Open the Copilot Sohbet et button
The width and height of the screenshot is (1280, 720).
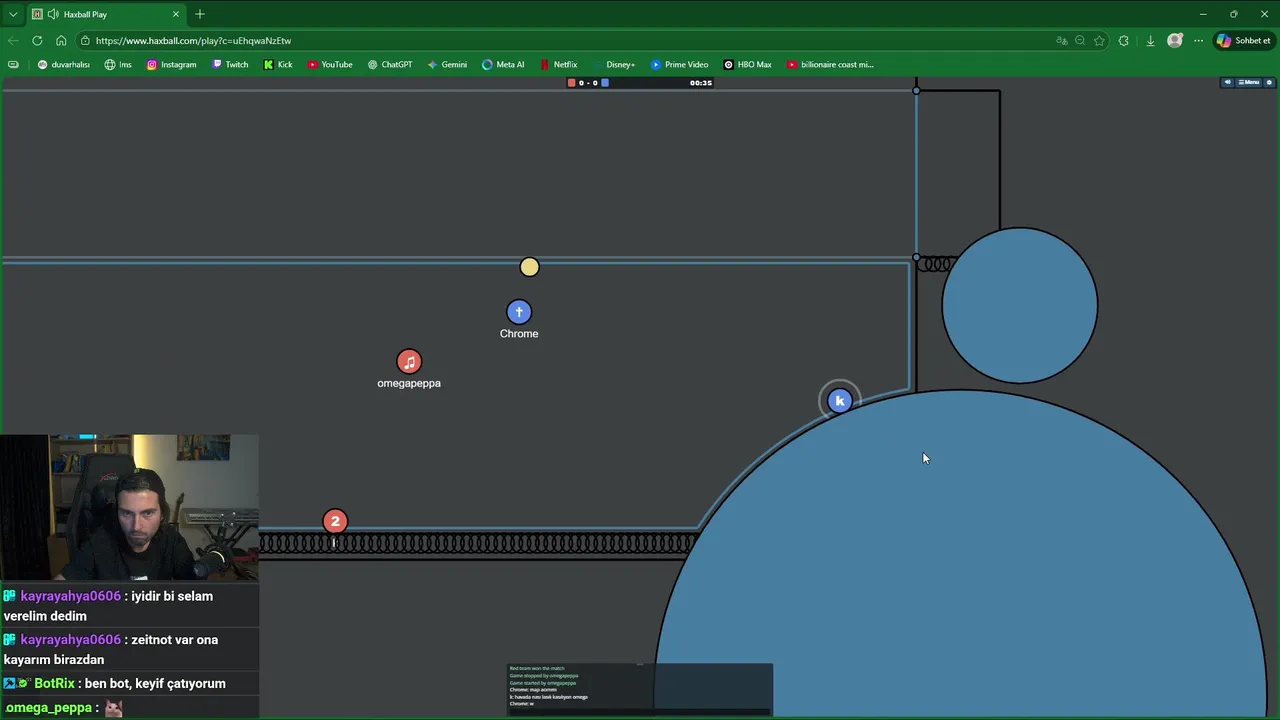pyautogui.click(x=1244, y=41)
